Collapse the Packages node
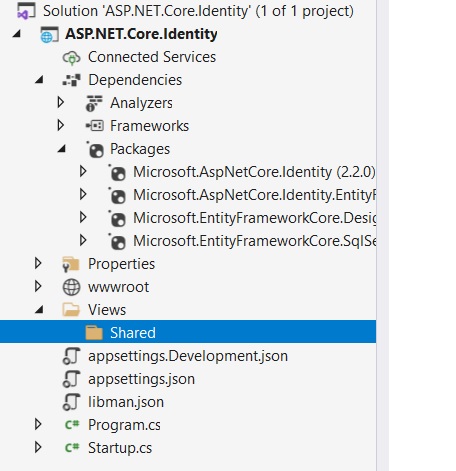Viewport: 456px width, 471px height. 62,149
